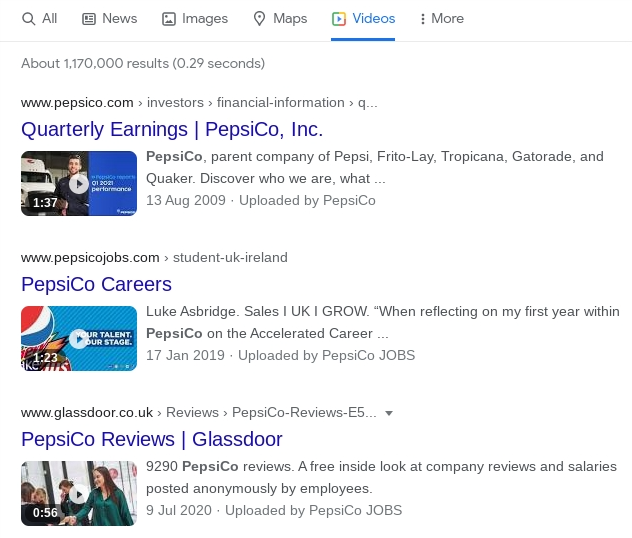The image size is (632, 538).
Task: Play the PepsiCo Careers video thumbnail
Action: pyautogui.click(x=79, y=338)
